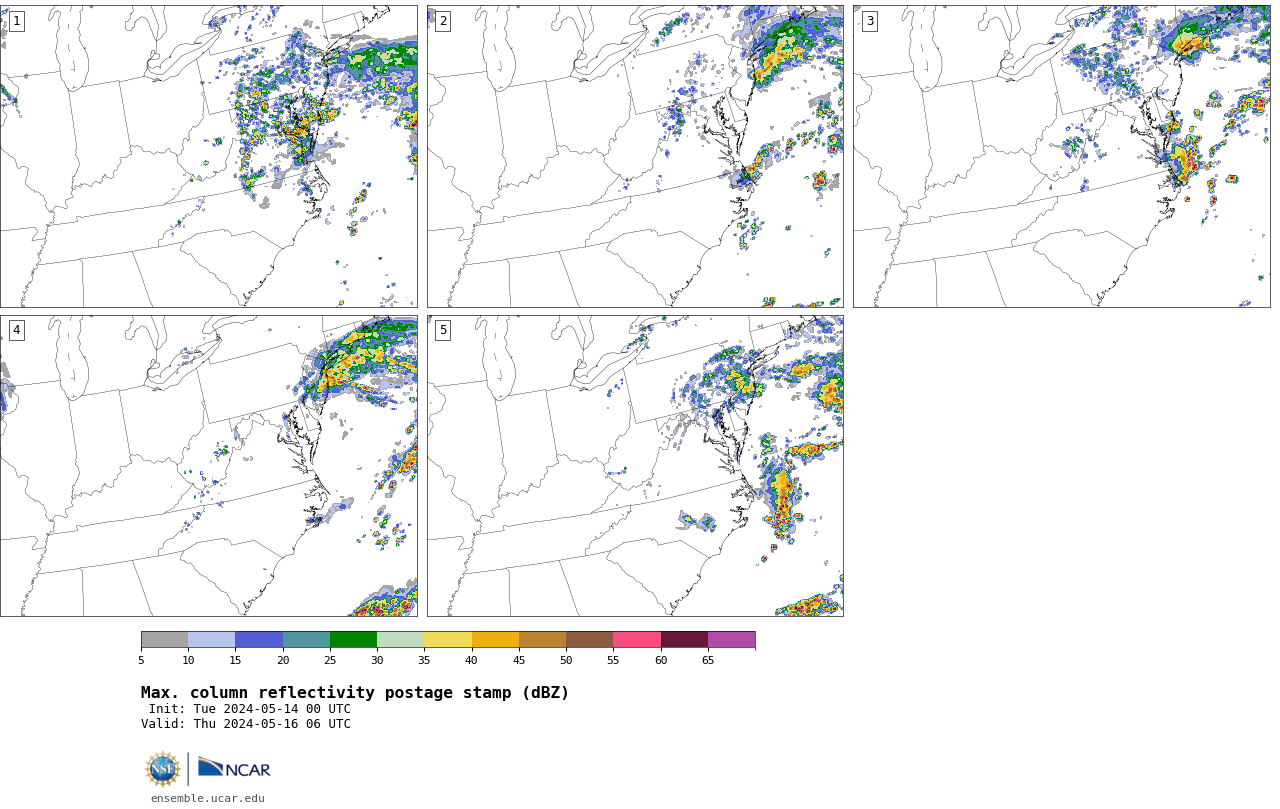Viewport: 1280px width, 809px height.
Task: Click the 'Max. column reflectivity postage stamp' title
Action: point(355,693)
